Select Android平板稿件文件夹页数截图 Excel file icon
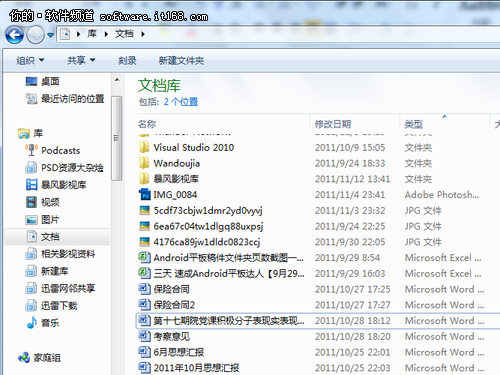 [144, 257]
